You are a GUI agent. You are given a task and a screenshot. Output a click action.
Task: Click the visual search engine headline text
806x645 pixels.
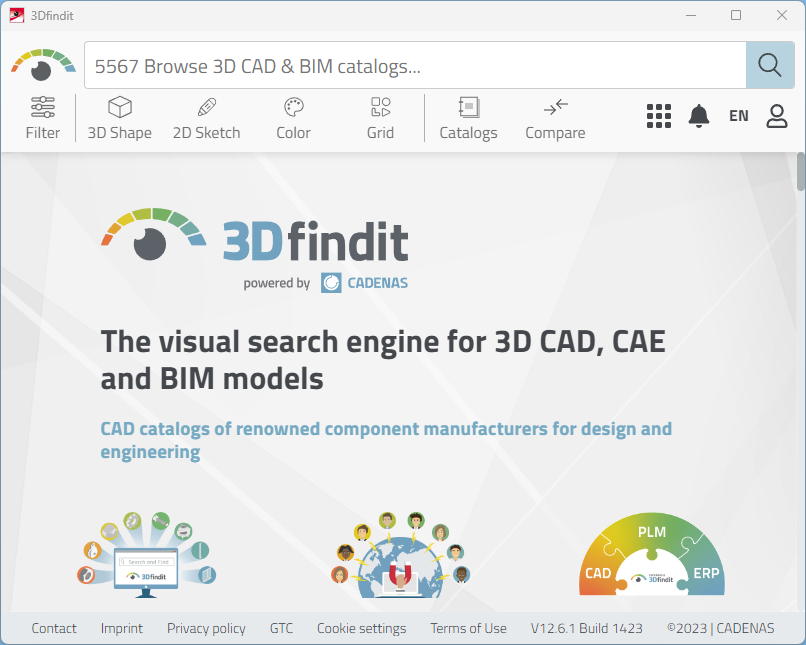click(x=383, y=360)
